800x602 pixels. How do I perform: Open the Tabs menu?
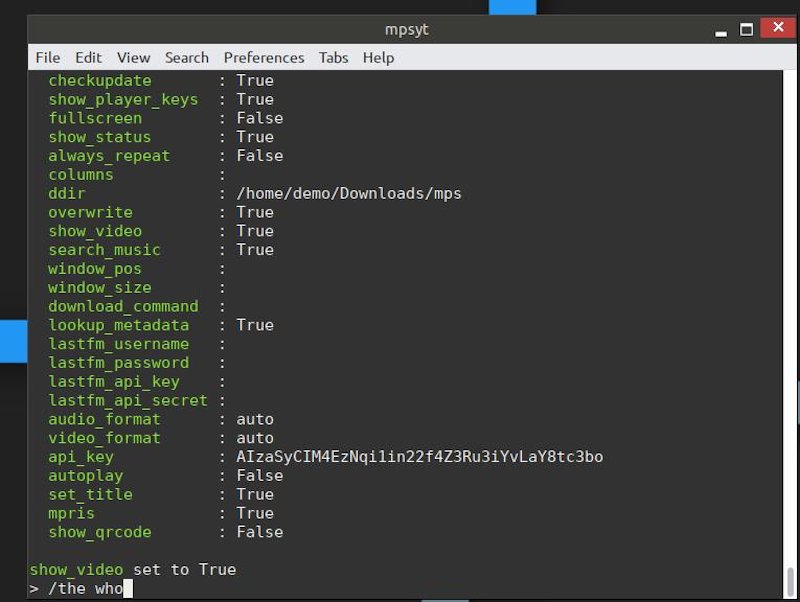pyautogui.click(x=334, y=57)
